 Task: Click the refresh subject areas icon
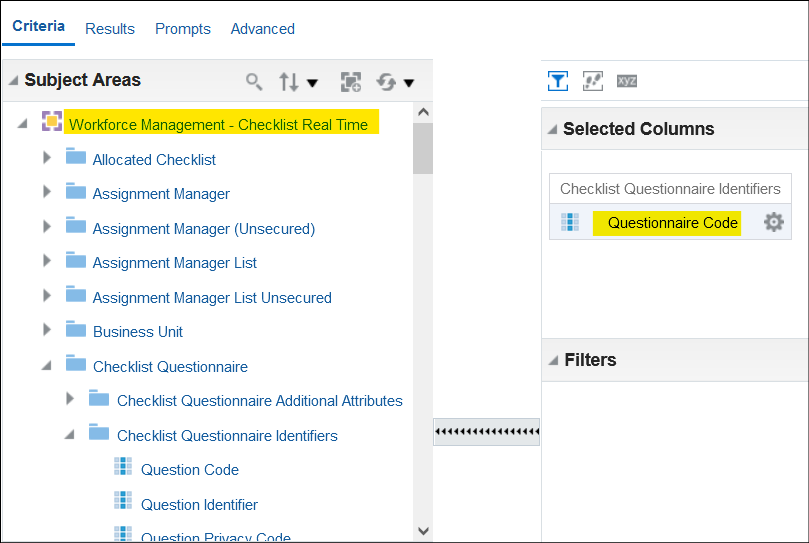pos(386,82)
